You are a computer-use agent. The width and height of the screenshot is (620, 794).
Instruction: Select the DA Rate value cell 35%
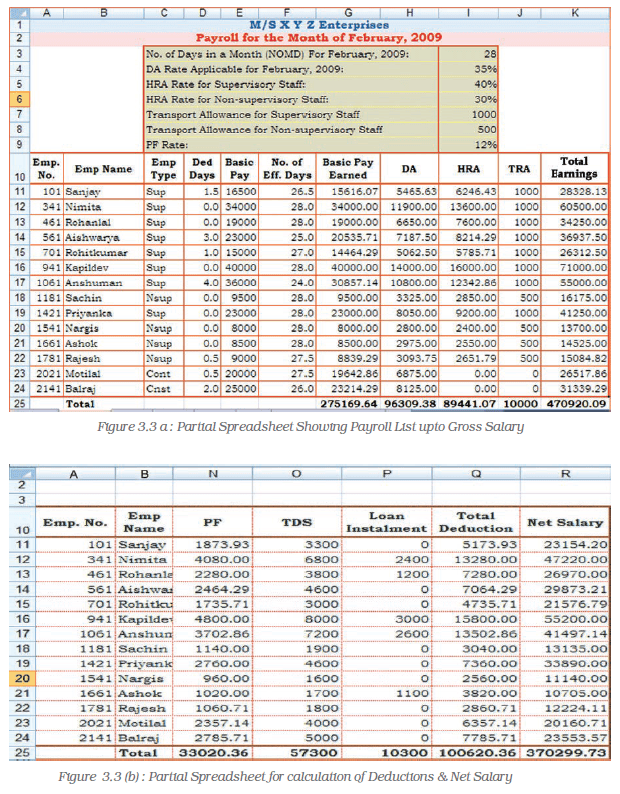point(468,69)
